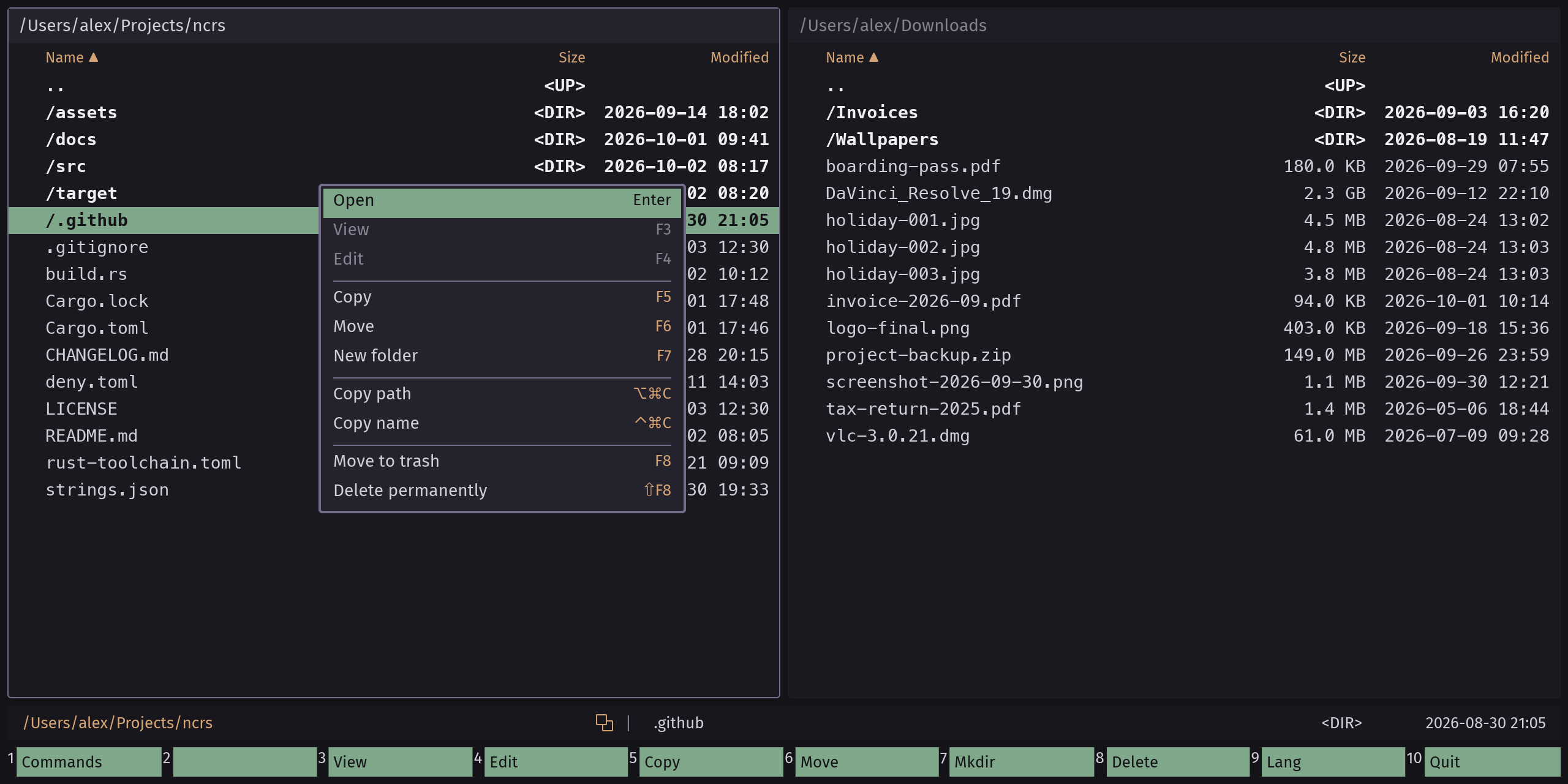
Task: Select Delete permanently in the context menu
Action: pos(502,491)
